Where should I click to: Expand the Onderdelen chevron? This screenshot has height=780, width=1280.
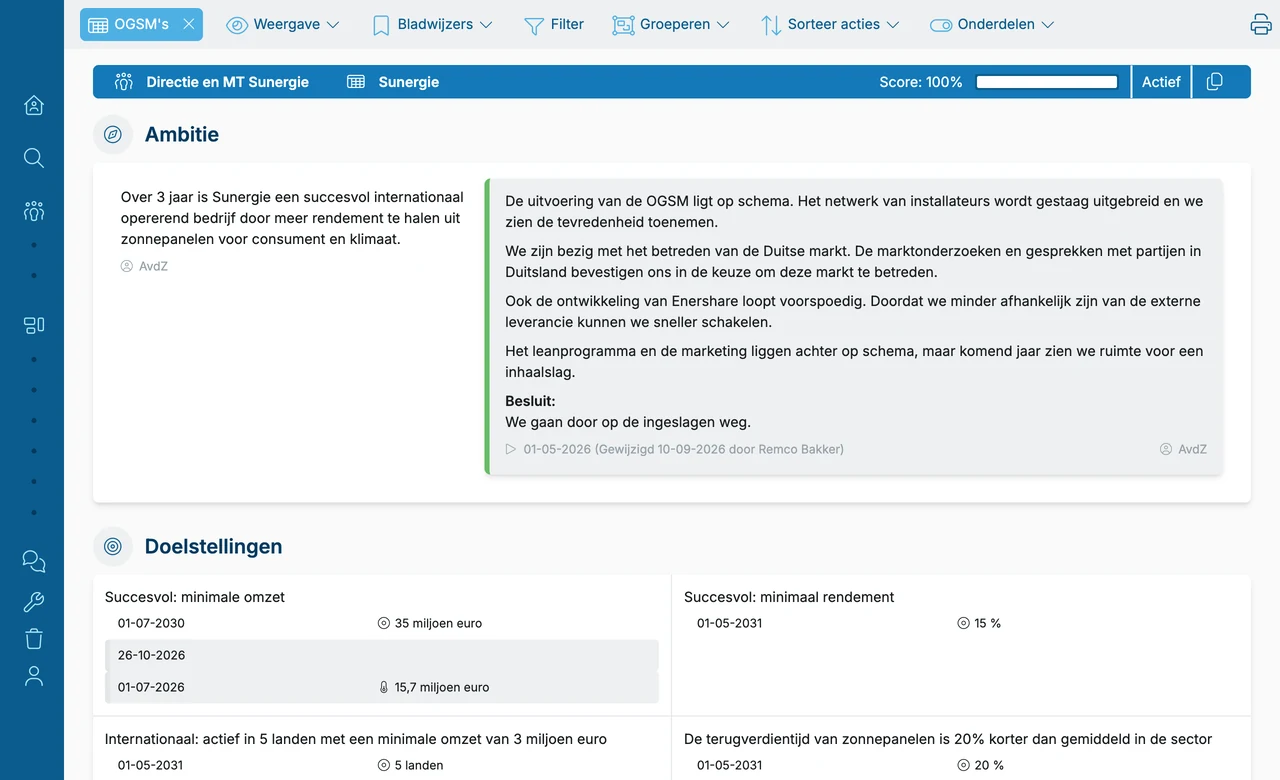click(x=1048, y=25)
